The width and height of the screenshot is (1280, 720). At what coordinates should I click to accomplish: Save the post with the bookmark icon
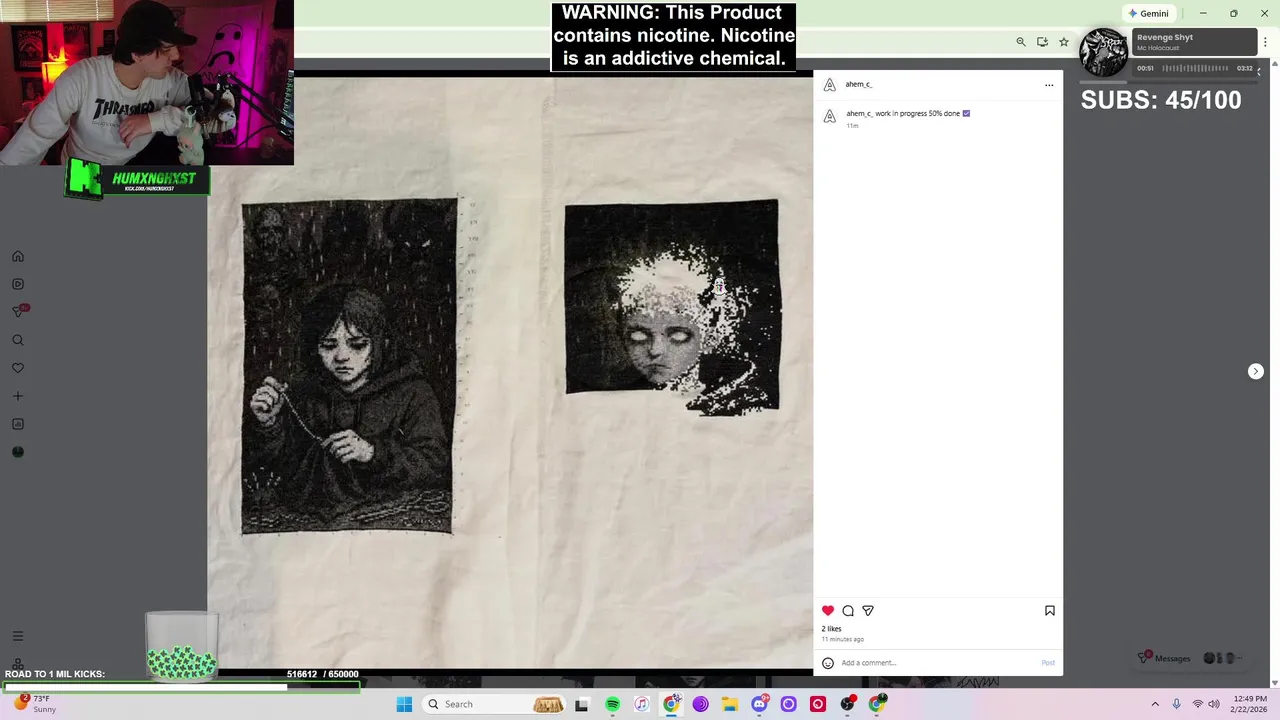[x=1050, y=610]
